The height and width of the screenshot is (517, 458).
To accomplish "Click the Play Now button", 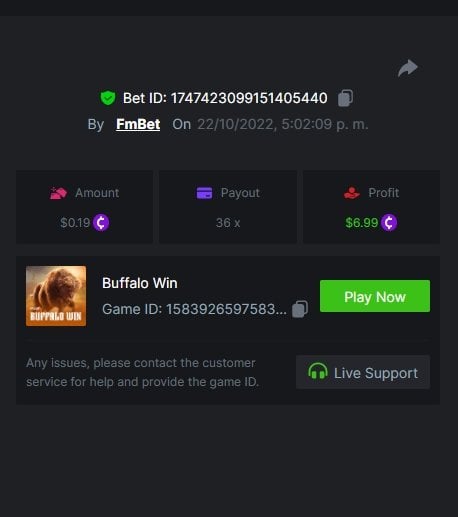I will point(375,296).
